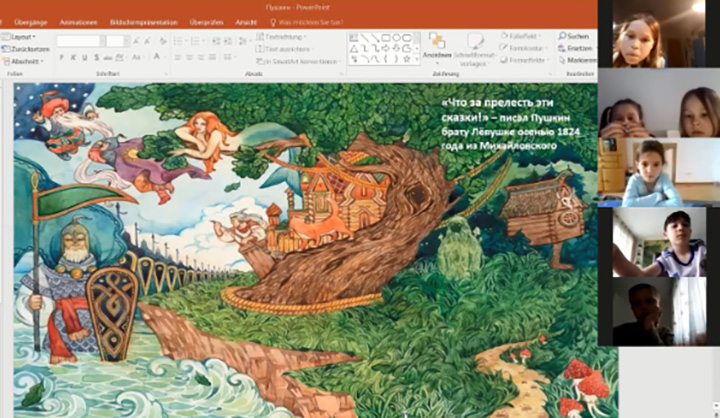This screenshot has height=418, width=720.
Task: Toggle italic (K) formatting
Action: click(x=73, y=57)
